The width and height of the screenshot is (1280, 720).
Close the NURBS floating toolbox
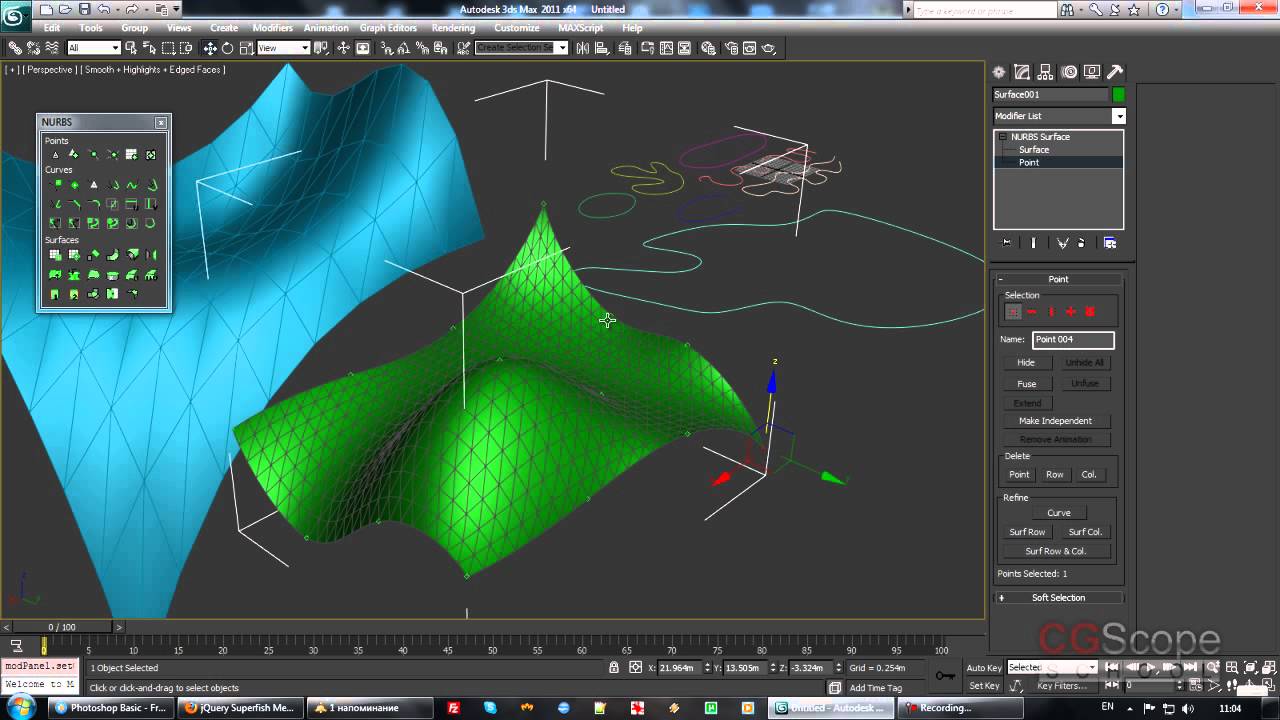[x=161, y=122]
